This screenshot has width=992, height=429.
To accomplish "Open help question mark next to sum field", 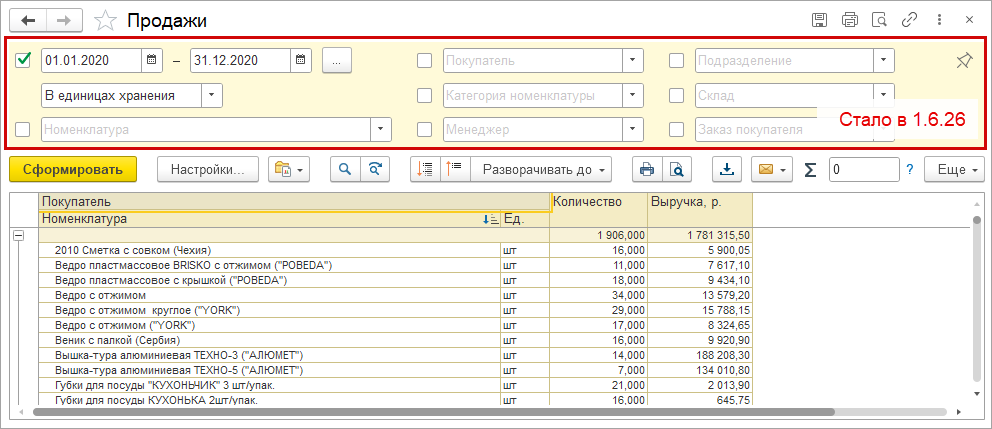I will click(x=910, y=170).
